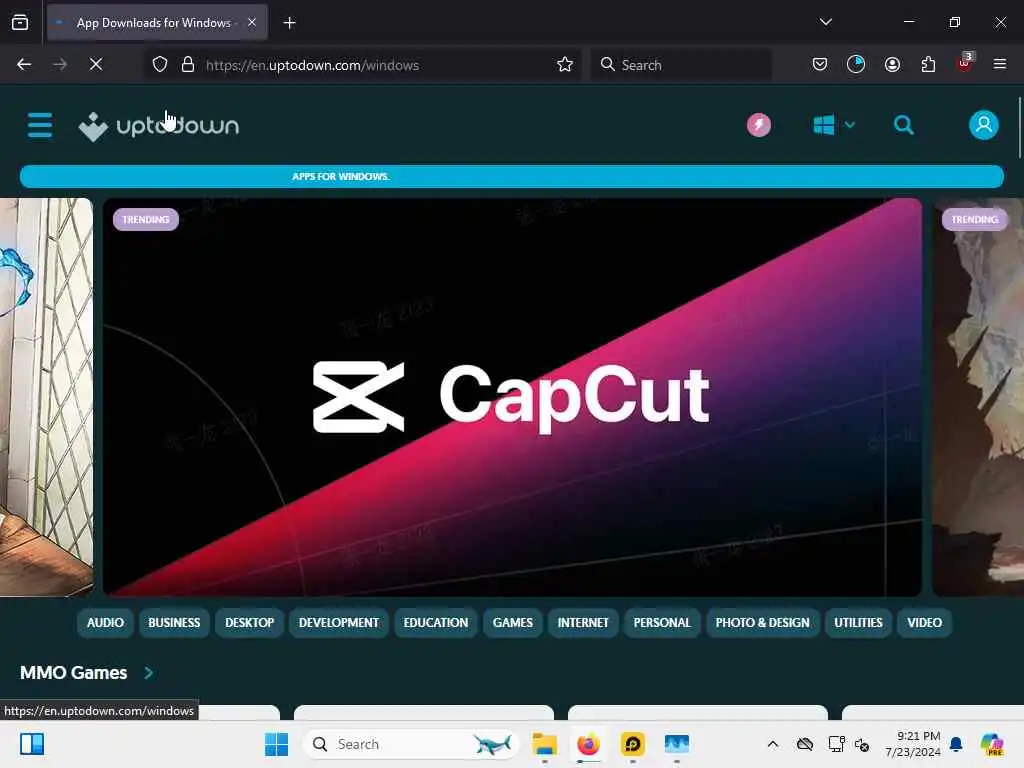1024x768 pixels.
Task: Open the Firefox application menu
Action: pyautogui.click(x=999, y=64)
